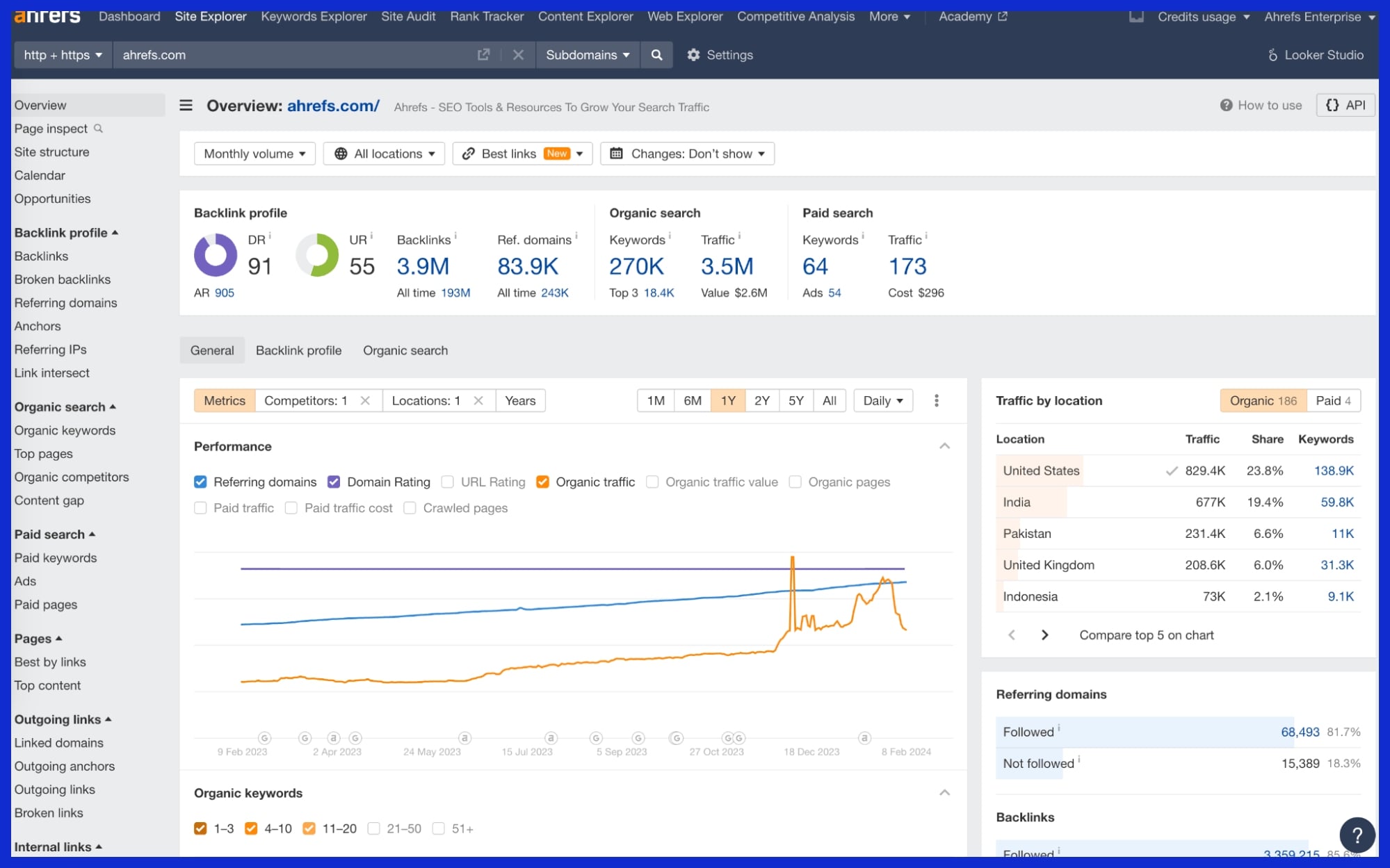Click the Backlinks info icon
Image resolution: width=1390 pixels, height=868 pixels.
(x=455, y=236)
